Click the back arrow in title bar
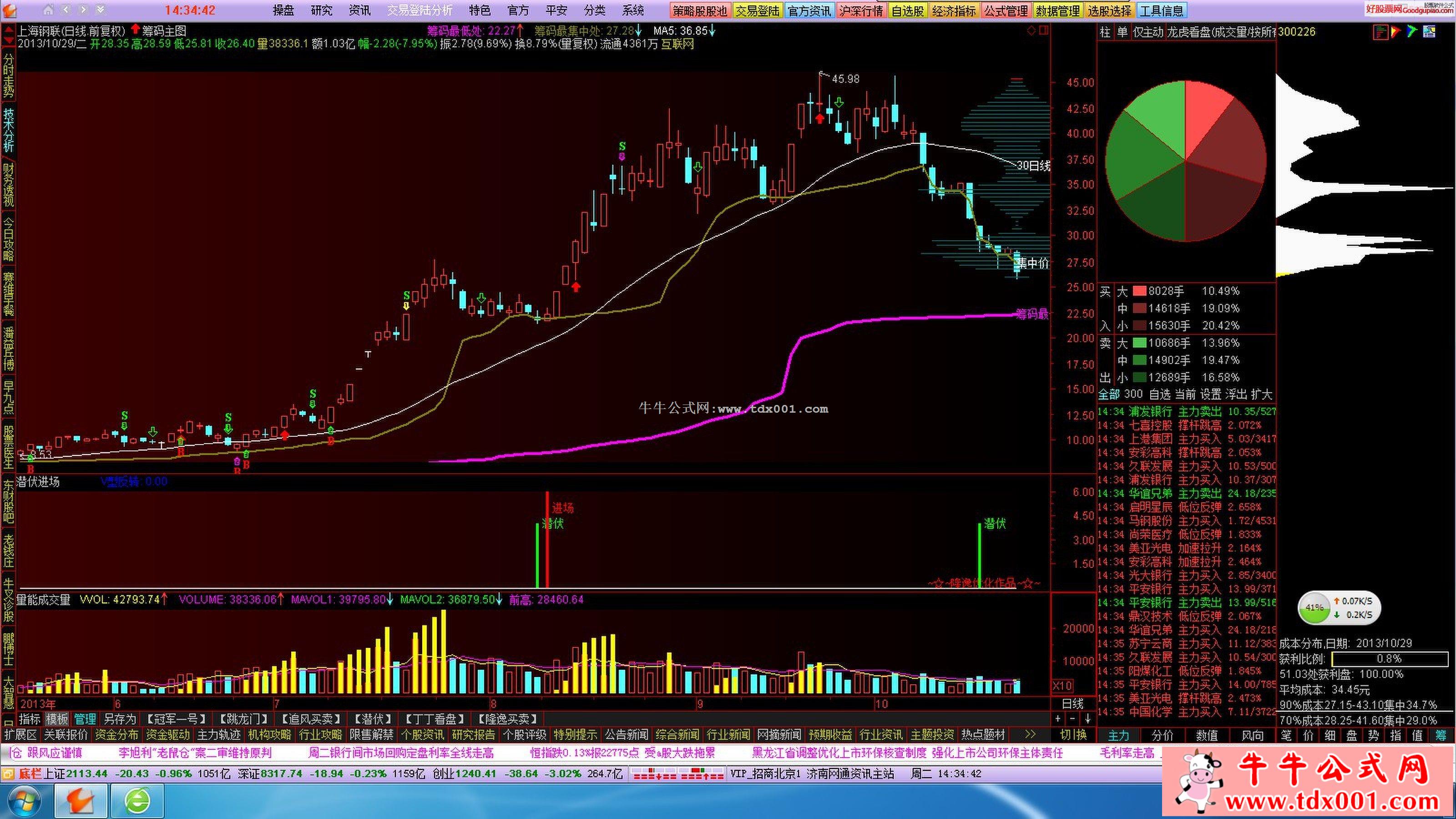Image resolution: width=1456 pixels, height=819 pixels. click(66, 10)
